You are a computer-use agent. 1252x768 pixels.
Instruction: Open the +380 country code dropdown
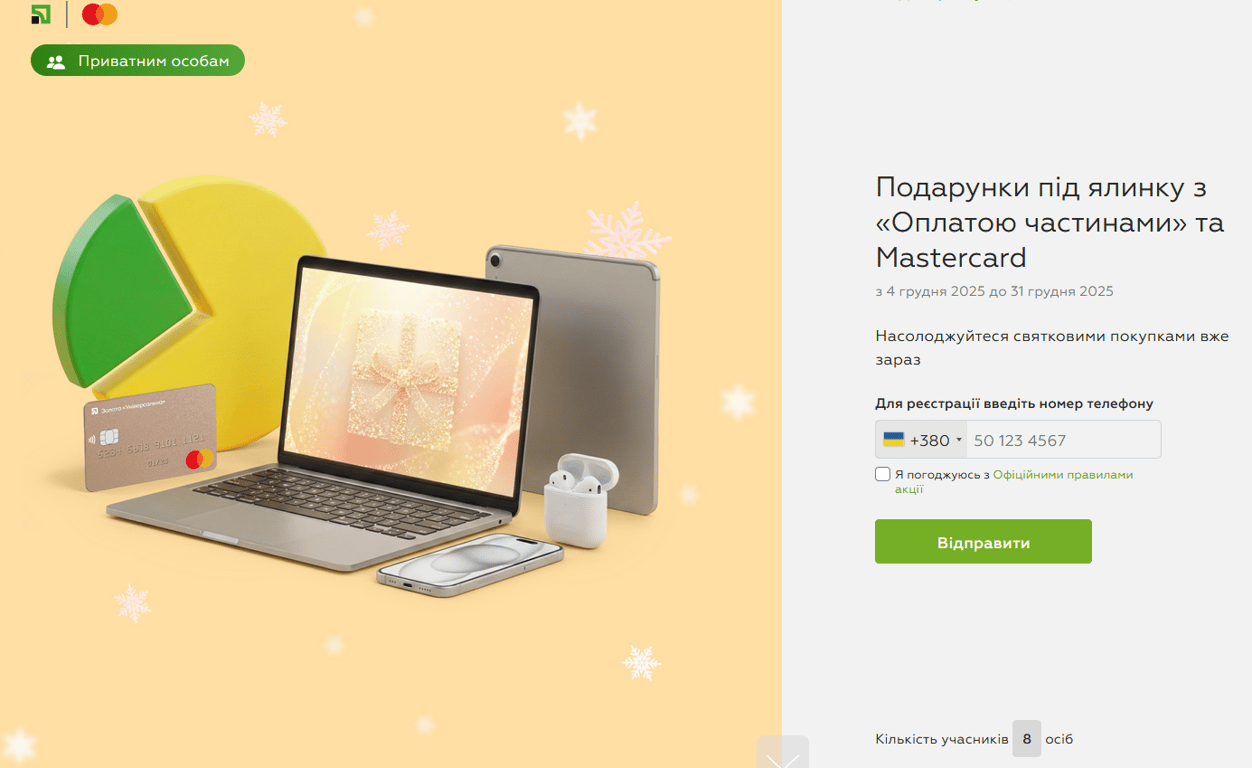921,440
